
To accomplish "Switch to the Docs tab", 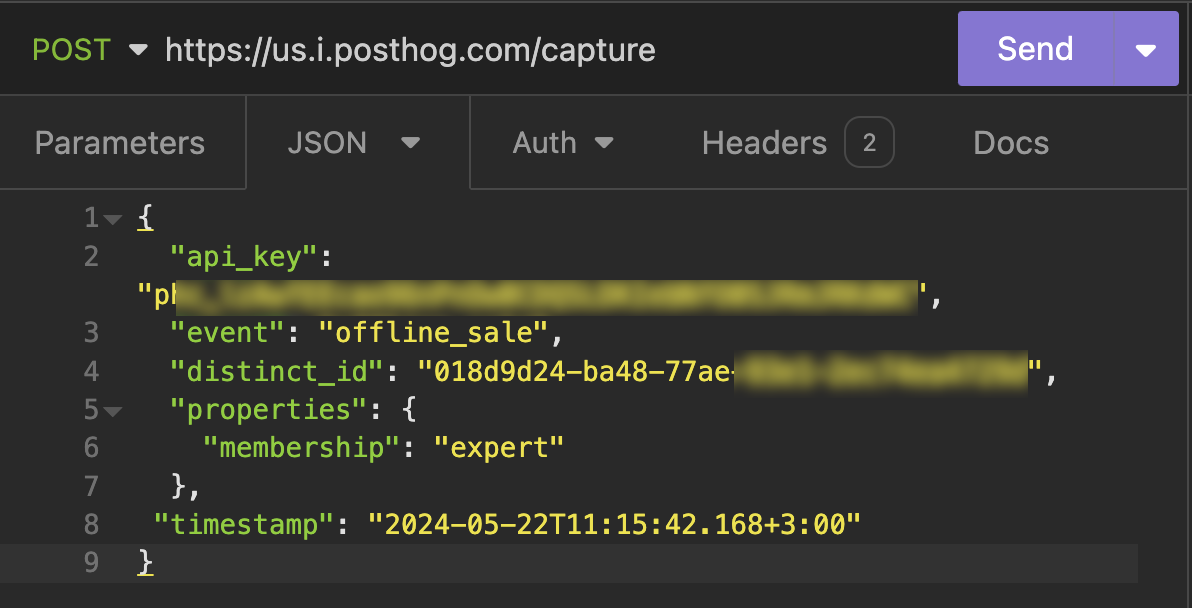I will pyautogui.click(x=1011, y=143).
